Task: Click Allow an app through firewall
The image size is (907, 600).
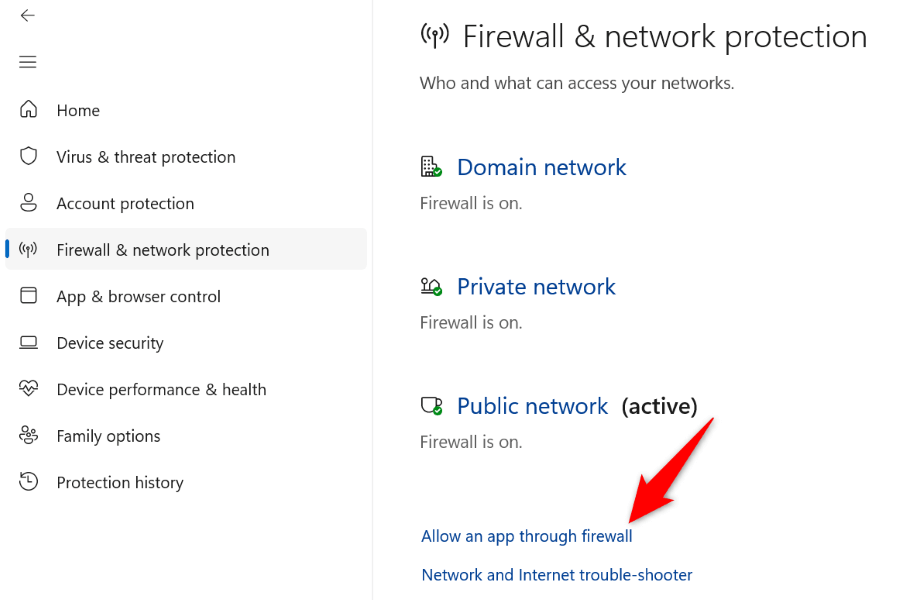Action: coord(526,536)
